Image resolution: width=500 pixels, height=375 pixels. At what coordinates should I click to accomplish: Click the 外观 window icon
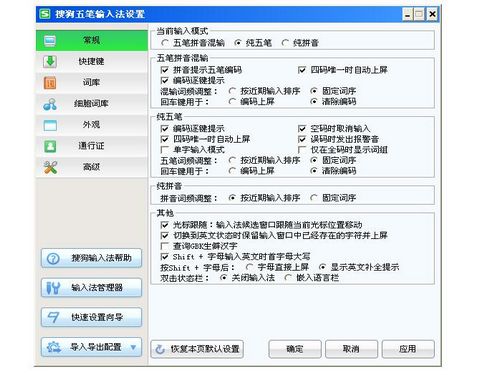50,125
